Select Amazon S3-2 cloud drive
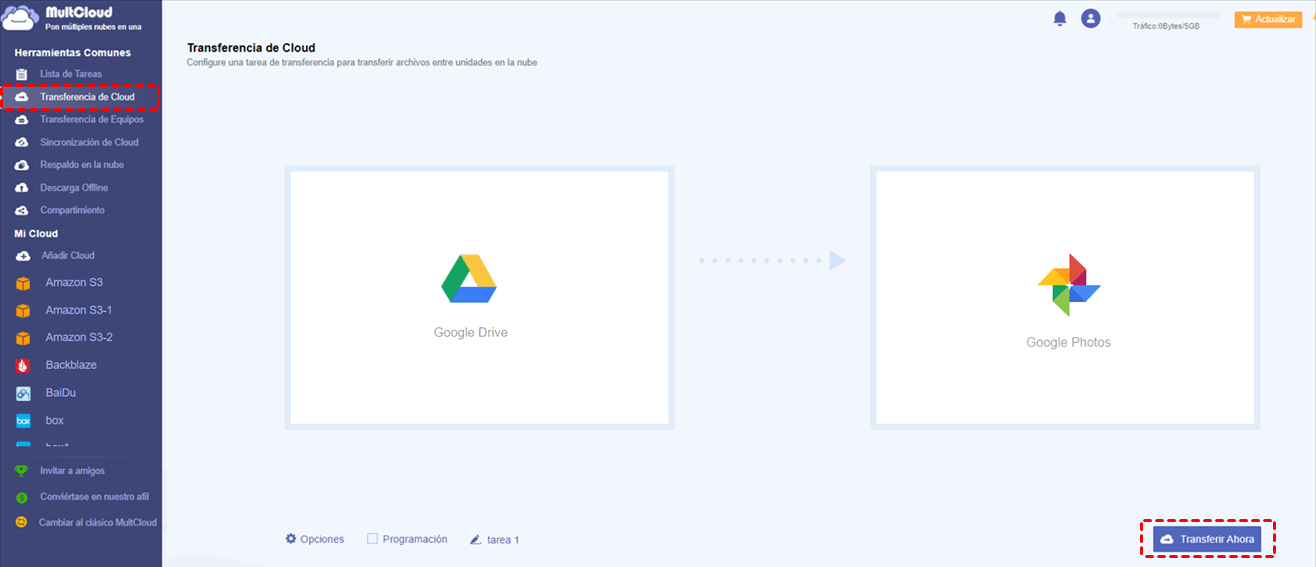Image resolution: width=1316 pixels, height=567 pixels. coord(80,338)
